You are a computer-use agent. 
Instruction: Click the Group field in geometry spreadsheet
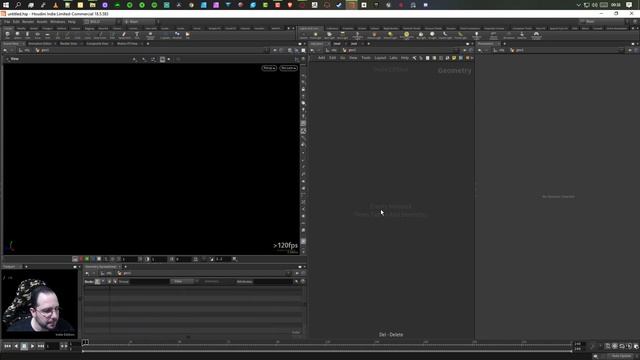point(149,281)
